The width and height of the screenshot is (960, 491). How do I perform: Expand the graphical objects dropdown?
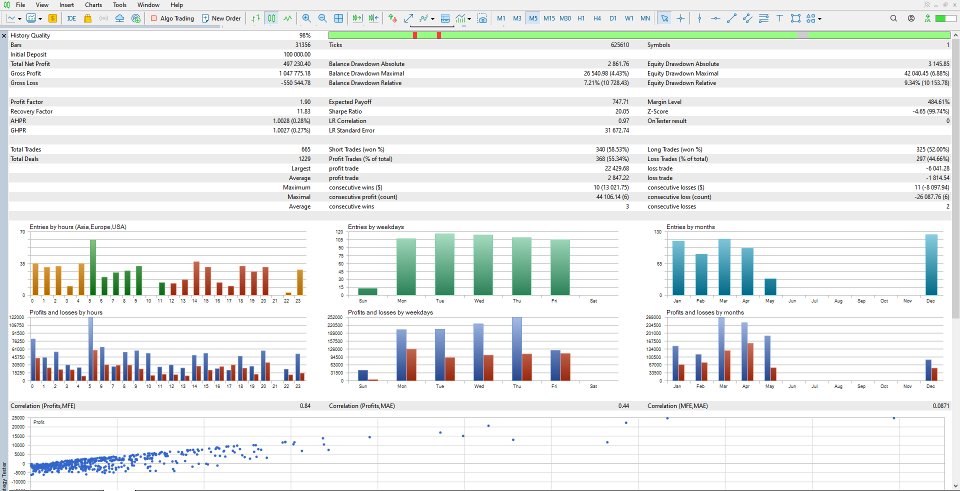[x=819, y=18]
